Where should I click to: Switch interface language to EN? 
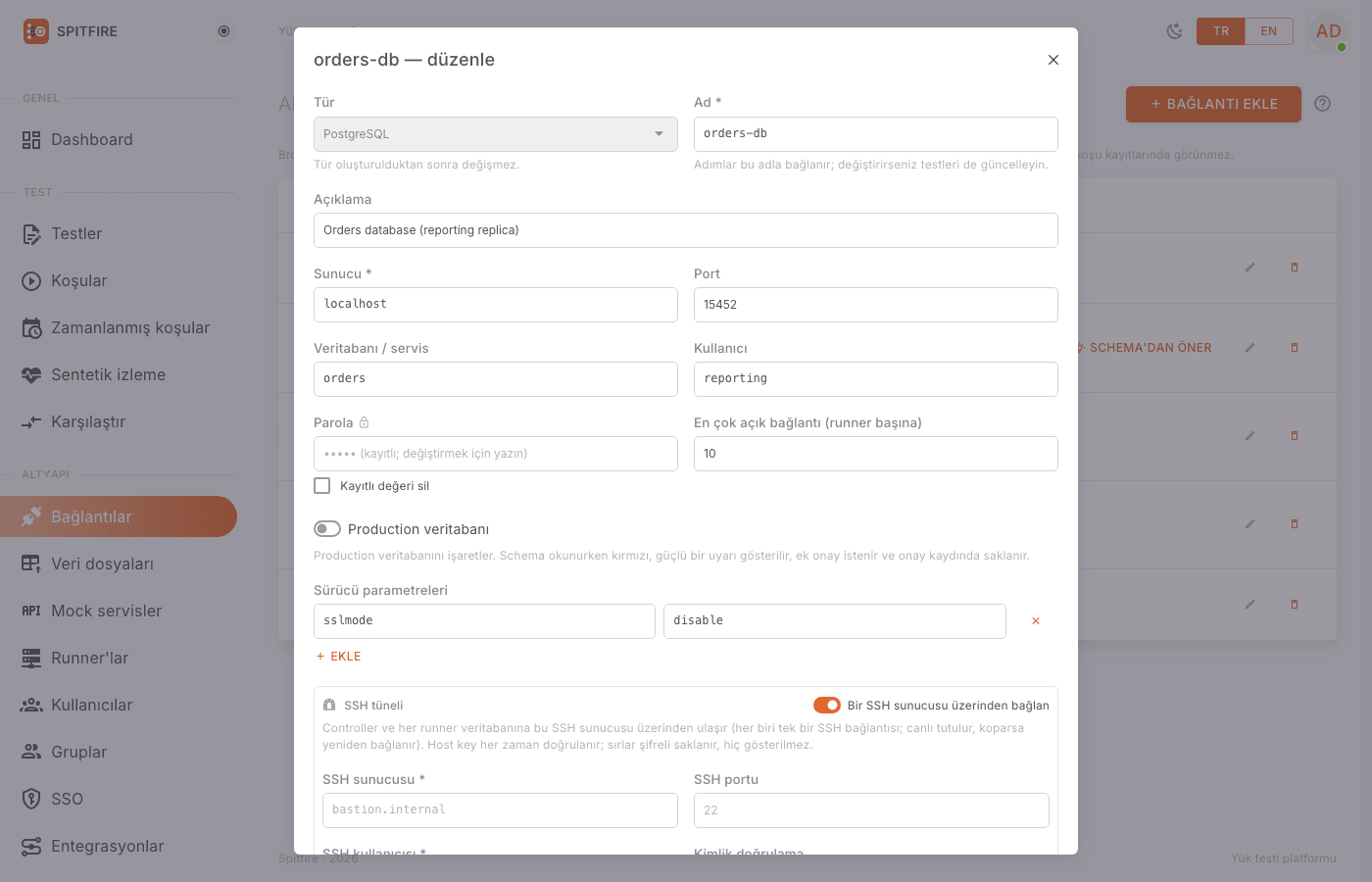tap(1269, 31)
